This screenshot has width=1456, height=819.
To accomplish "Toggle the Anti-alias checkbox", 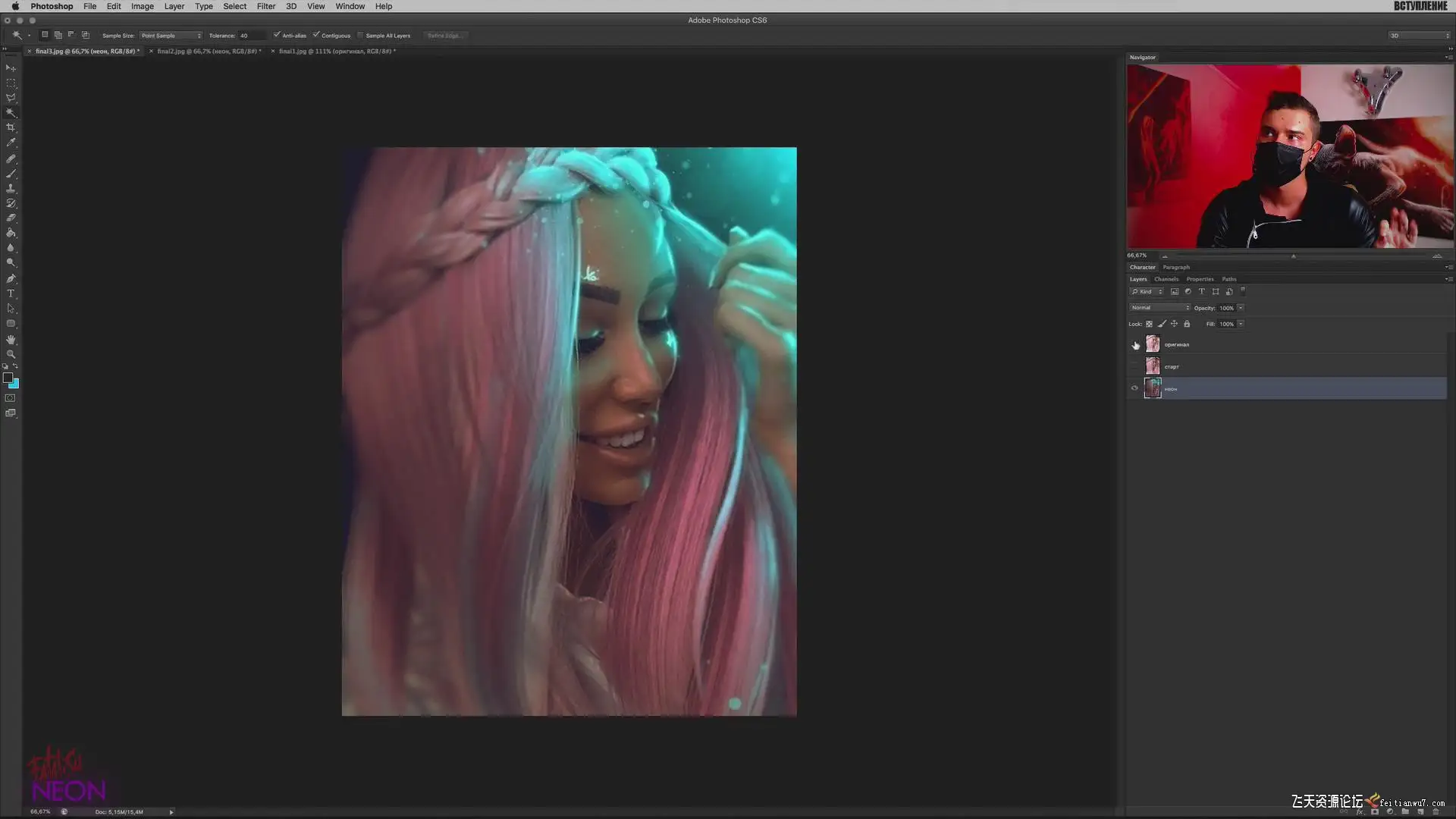I will tap(277, 35).
